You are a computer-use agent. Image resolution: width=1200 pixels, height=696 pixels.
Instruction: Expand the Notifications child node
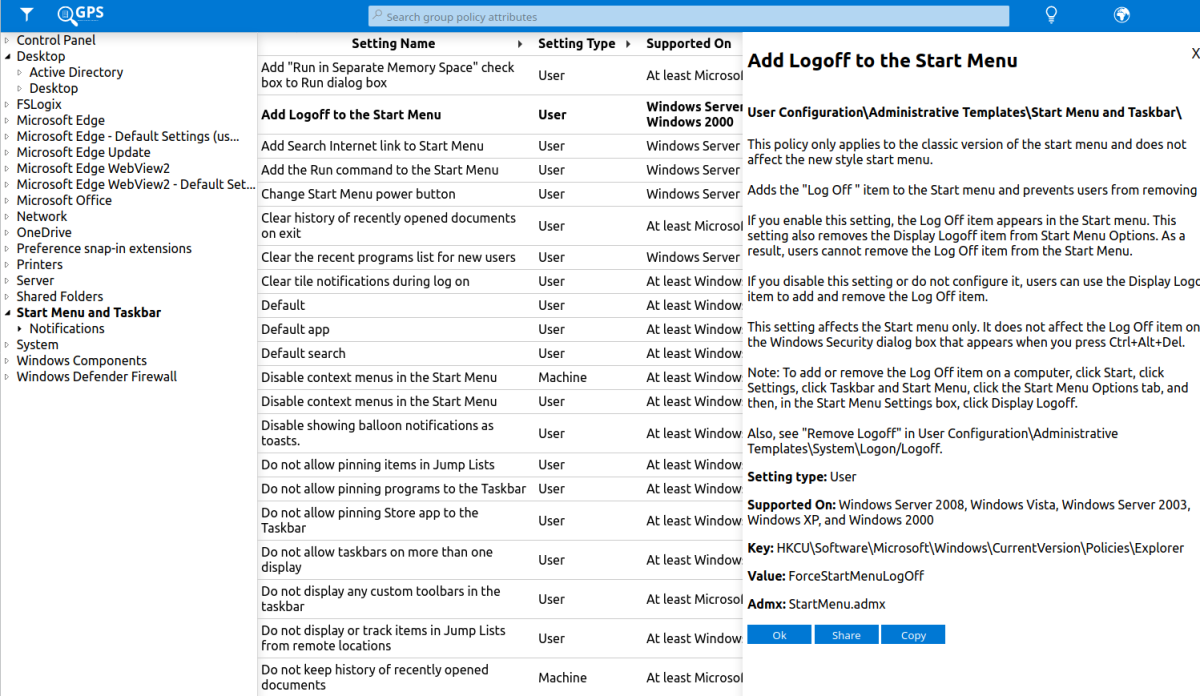(20, 328)
